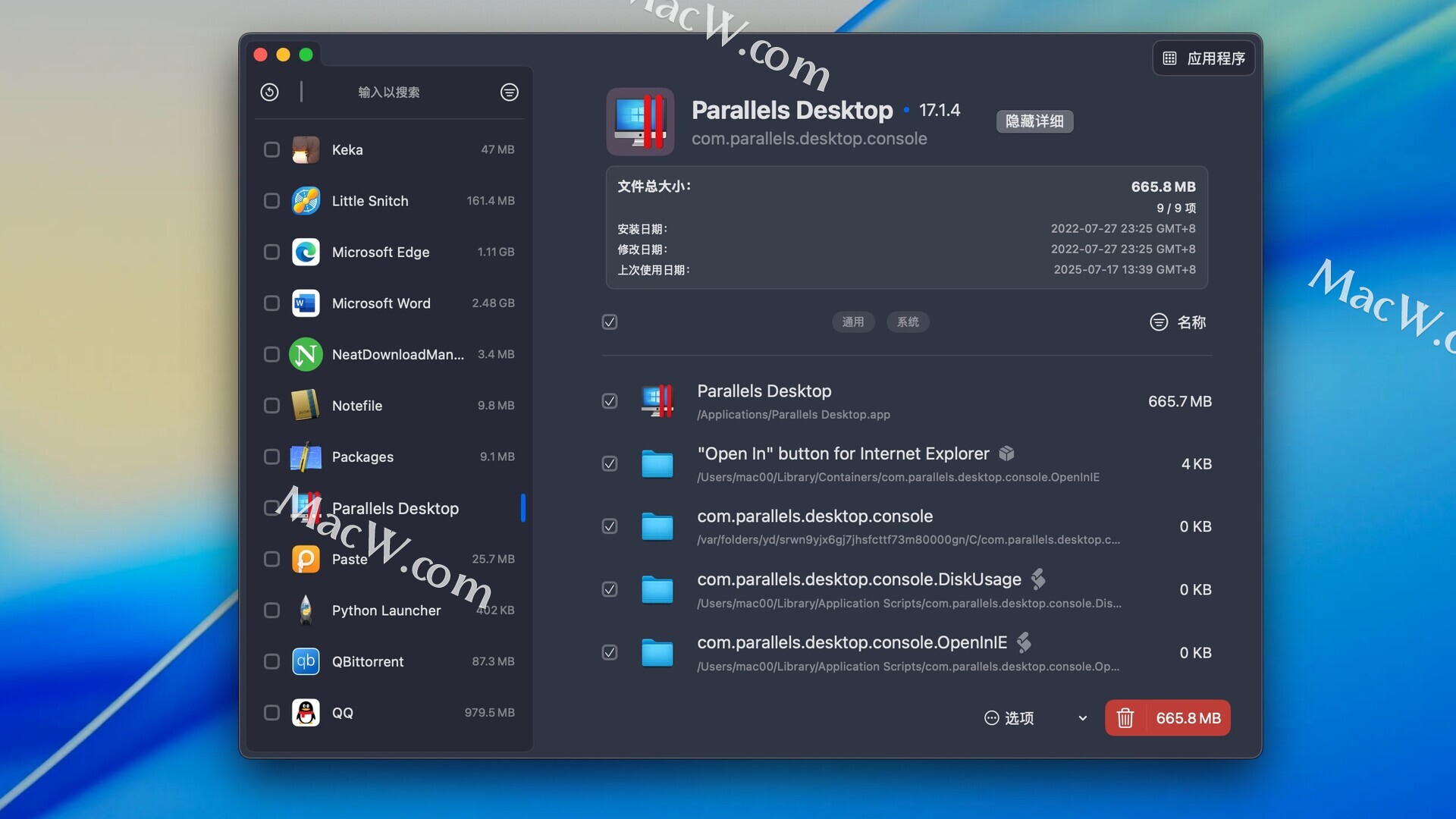This screenshot has height=819, width=1456.
Task: Click the container cube icon beside Internet Explorer
Action: point(1006,453)
